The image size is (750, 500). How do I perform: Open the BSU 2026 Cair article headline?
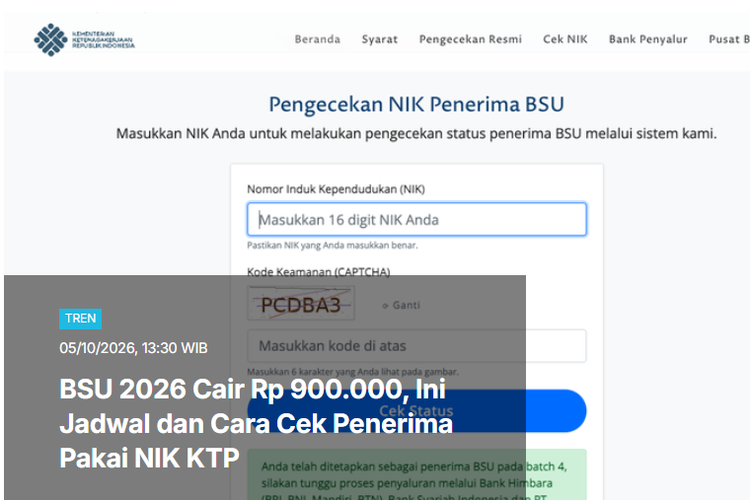(256, 423)
